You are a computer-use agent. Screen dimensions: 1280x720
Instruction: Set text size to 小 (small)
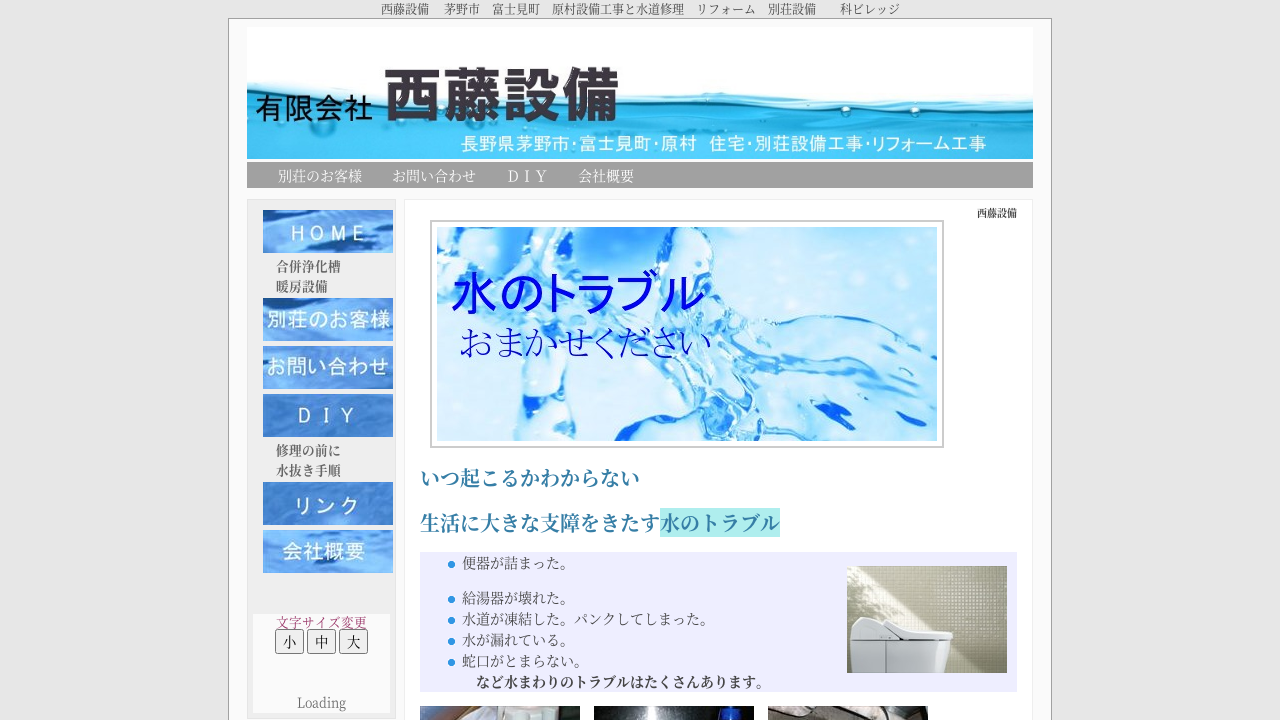[x=289, y=642]
